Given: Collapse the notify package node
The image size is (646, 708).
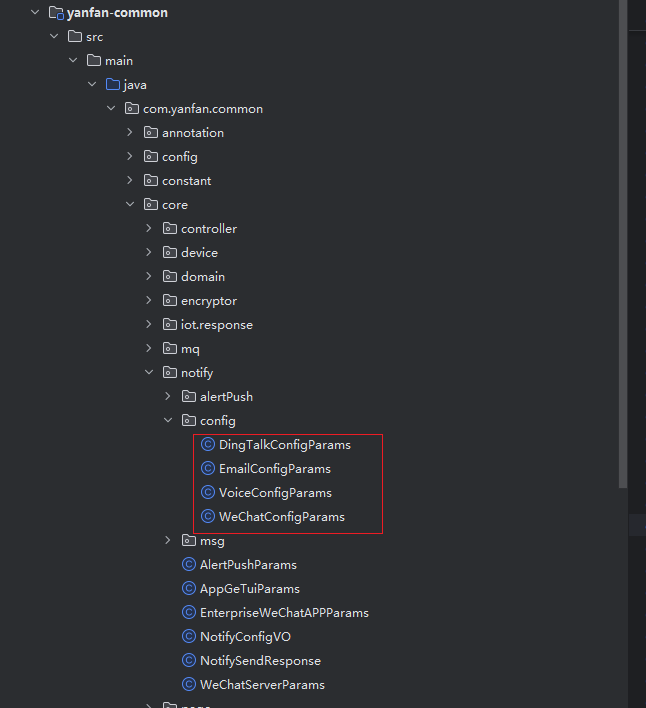Looking at the screenshot, I should (x=149, y=373).
